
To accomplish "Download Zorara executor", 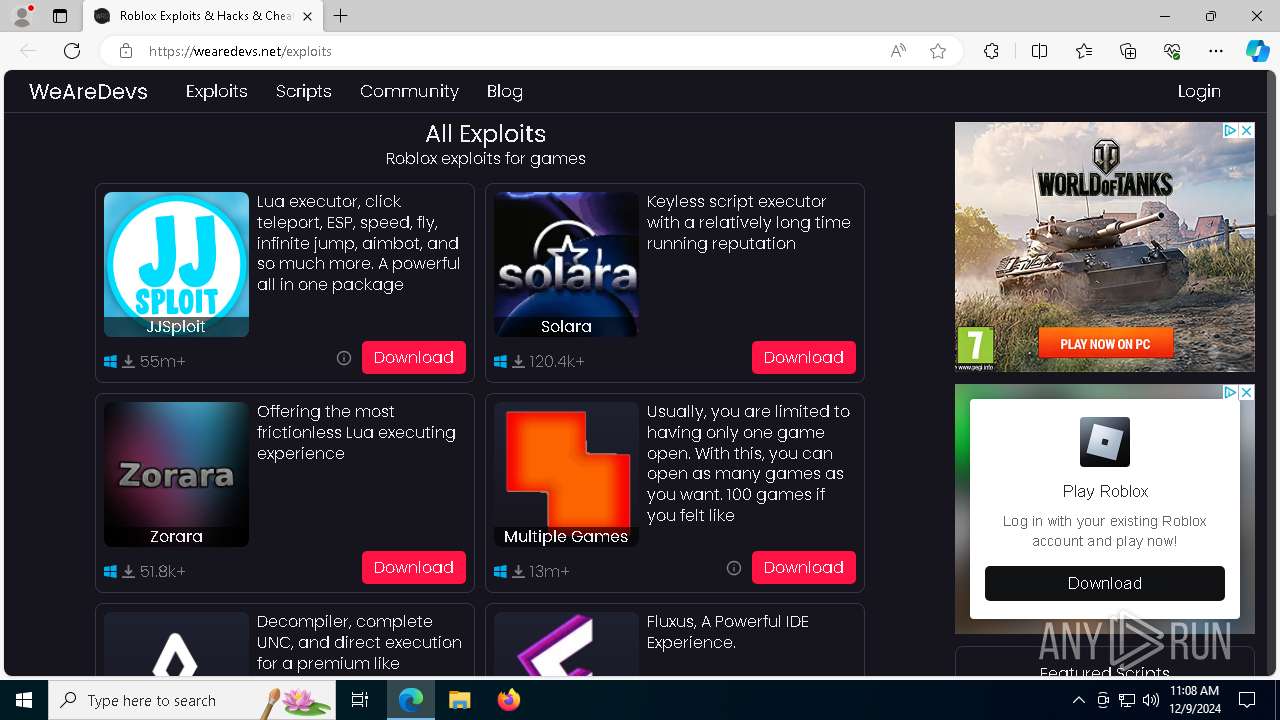I will click(x=414, y=567).
